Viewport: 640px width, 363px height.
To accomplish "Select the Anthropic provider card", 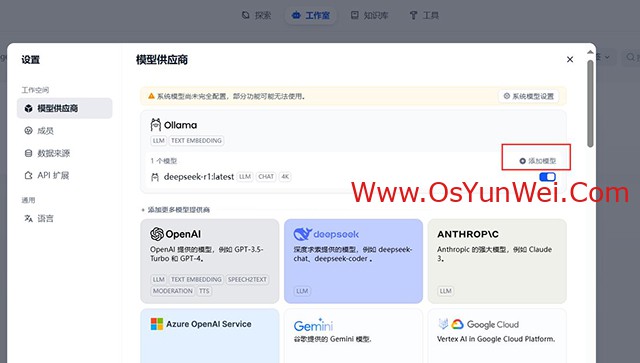I will click(x=497, y=261).
